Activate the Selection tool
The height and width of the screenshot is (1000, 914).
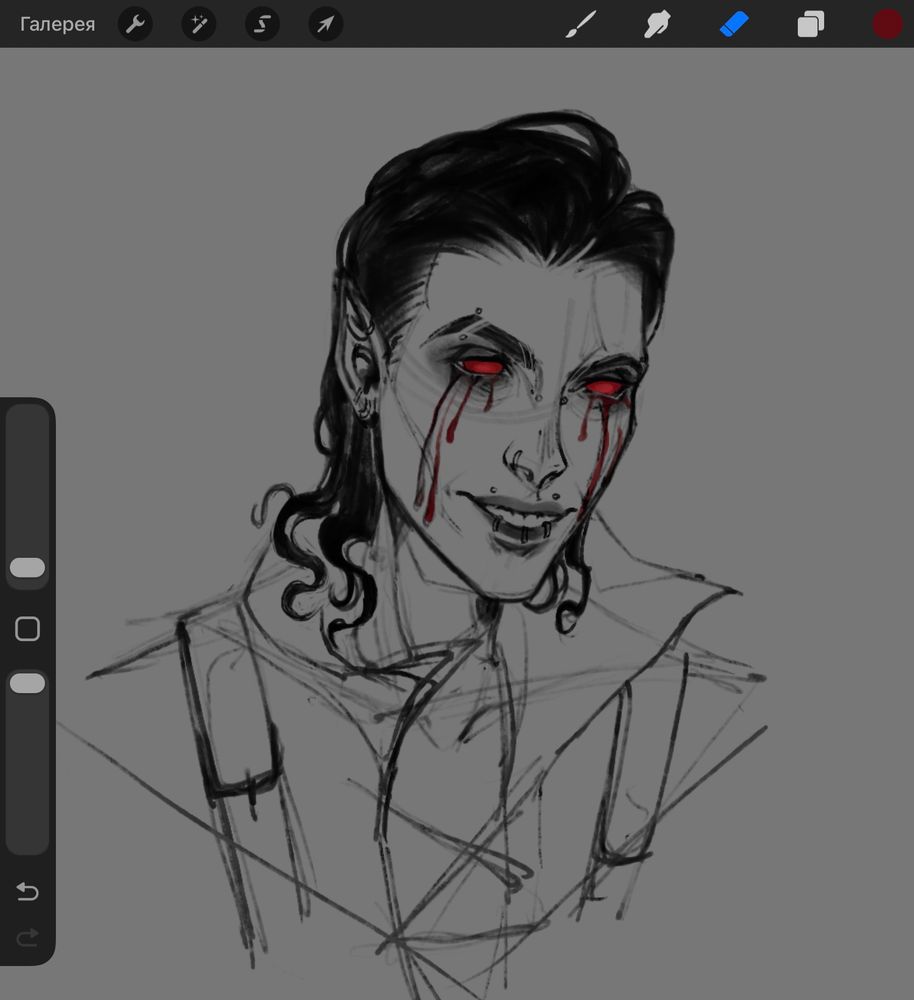[262, 24]
